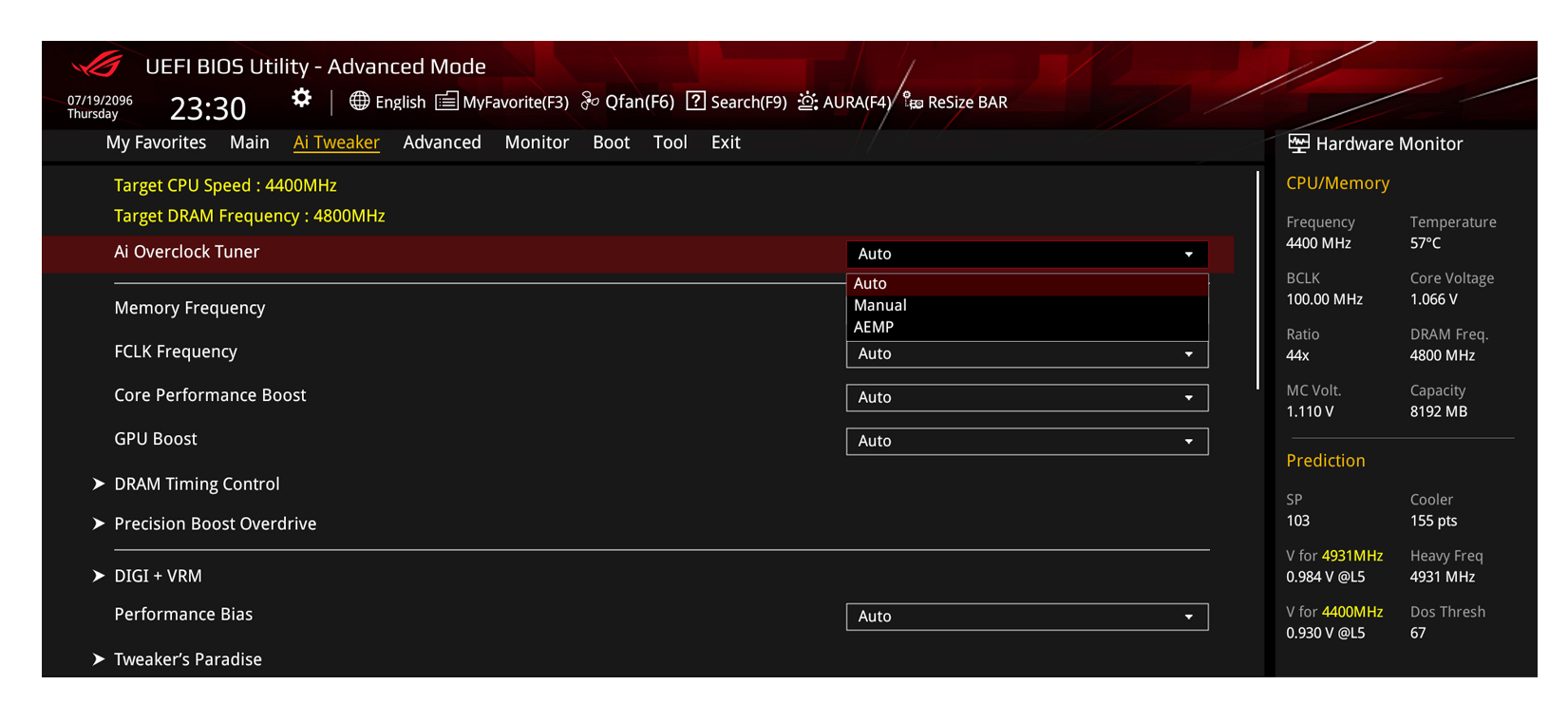The height and width of the screenshot is (723, 1568).
Task: Switch to the Monitor tab
Action: tap(537, 143)
